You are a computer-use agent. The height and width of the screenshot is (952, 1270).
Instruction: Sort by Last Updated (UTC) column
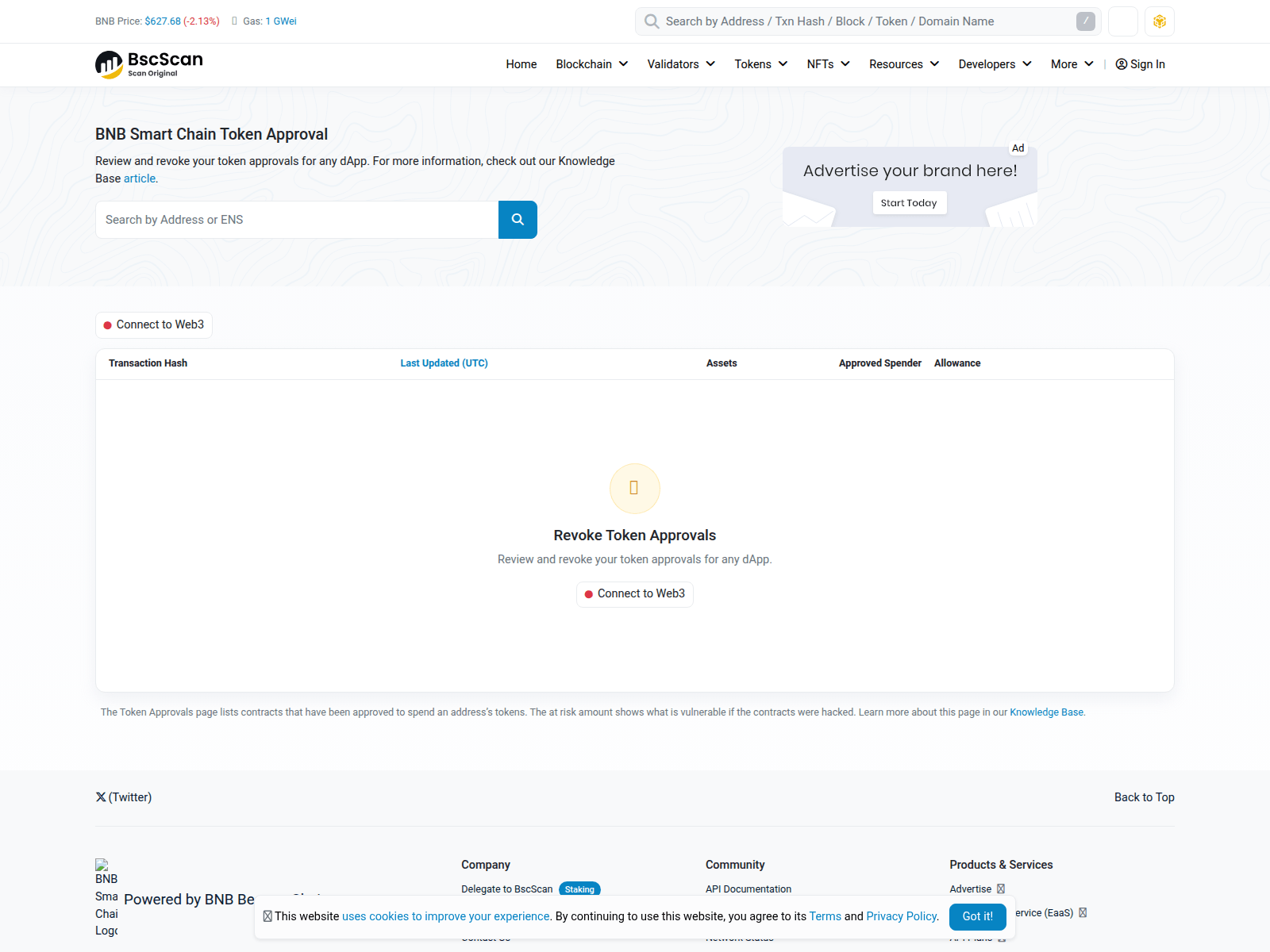[444, 363]
